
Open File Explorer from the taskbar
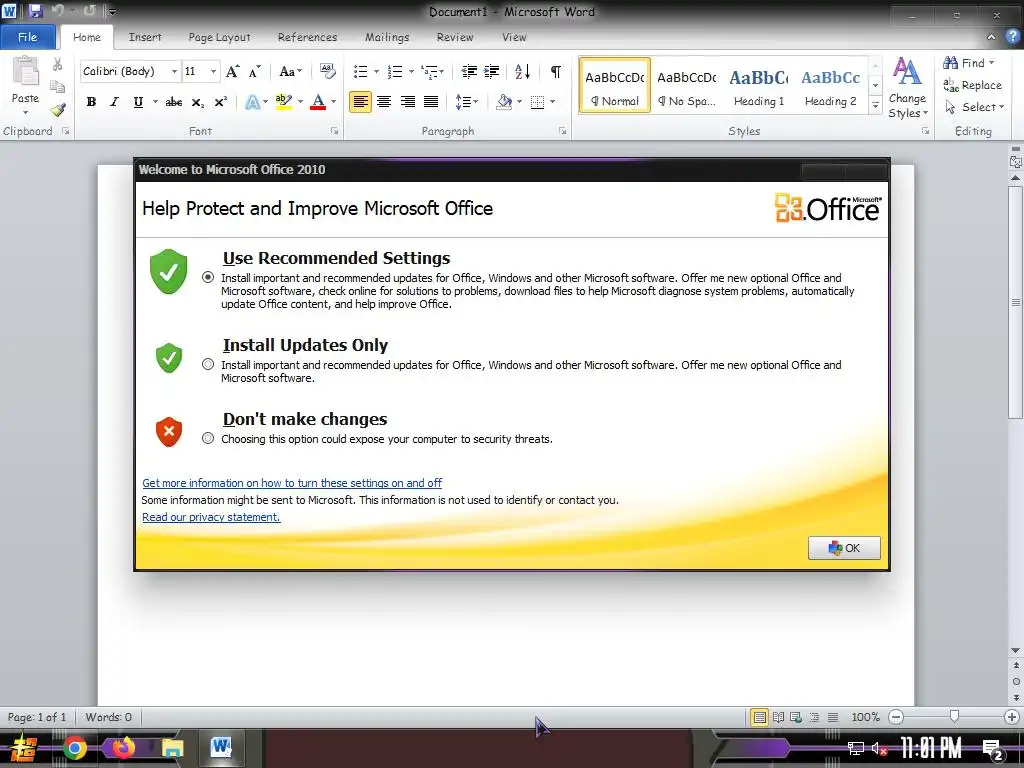(x=172, y=748)
